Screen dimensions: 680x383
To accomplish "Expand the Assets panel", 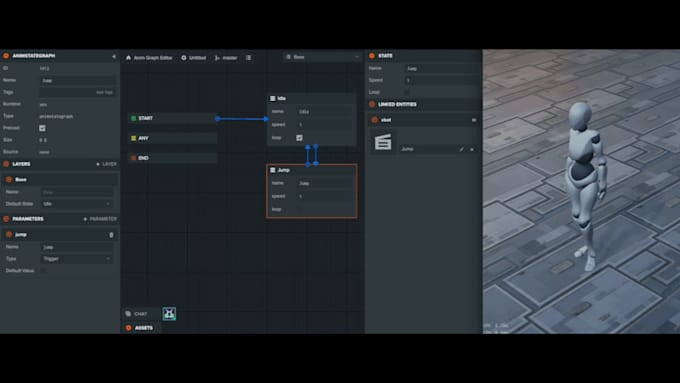I will [140, 328].
